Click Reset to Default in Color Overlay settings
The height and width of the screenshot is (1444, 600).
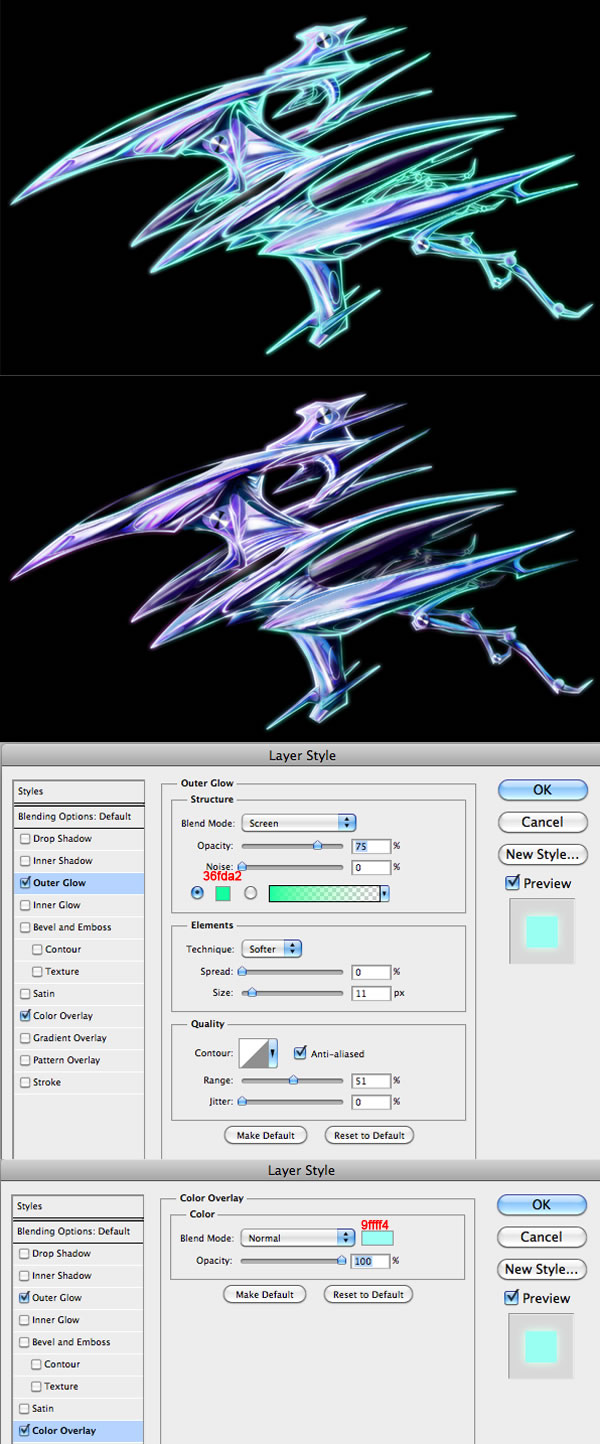[x=368, y=1294]
